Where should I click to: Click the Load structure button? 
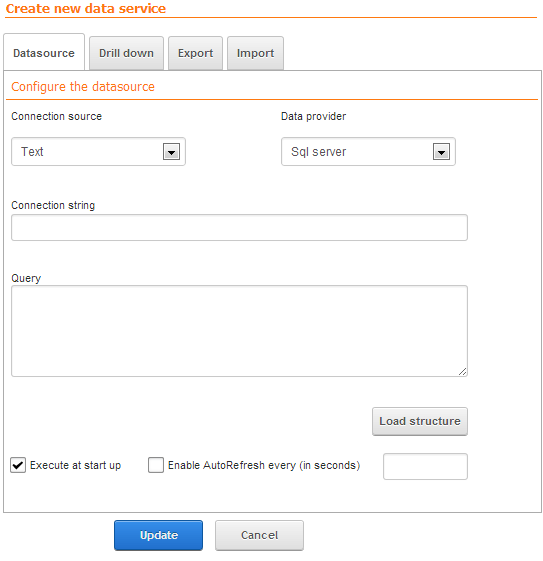point(420,421)
